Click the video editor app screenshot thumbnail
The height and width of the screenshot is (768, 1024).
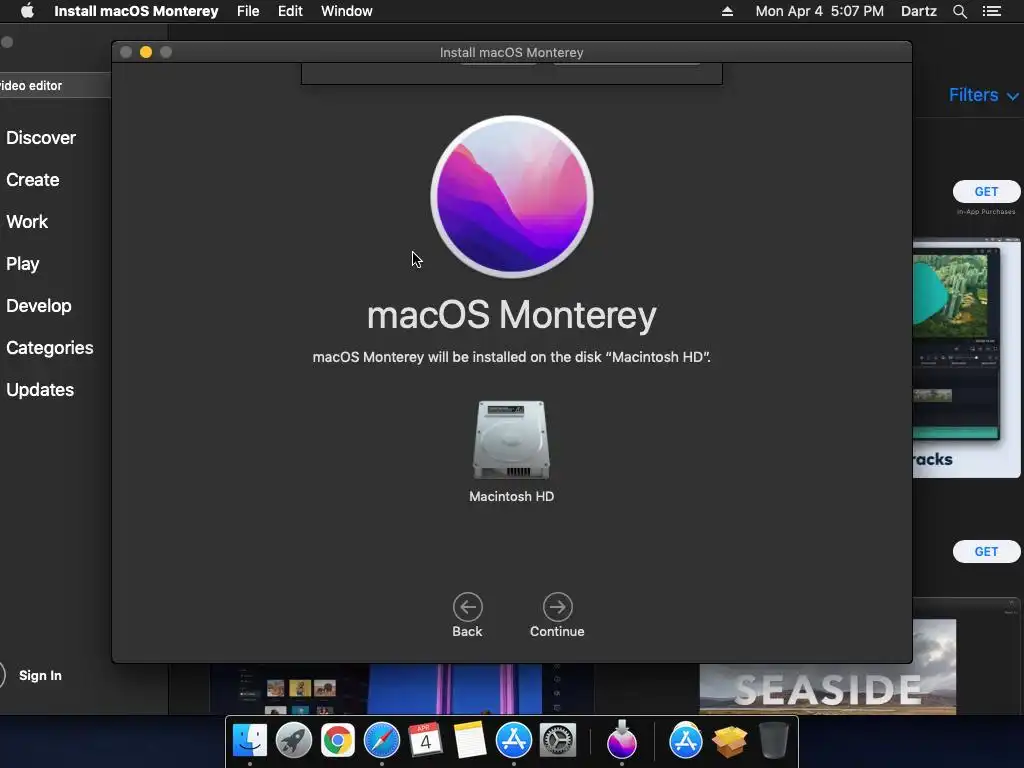click(x=967, y=357)
